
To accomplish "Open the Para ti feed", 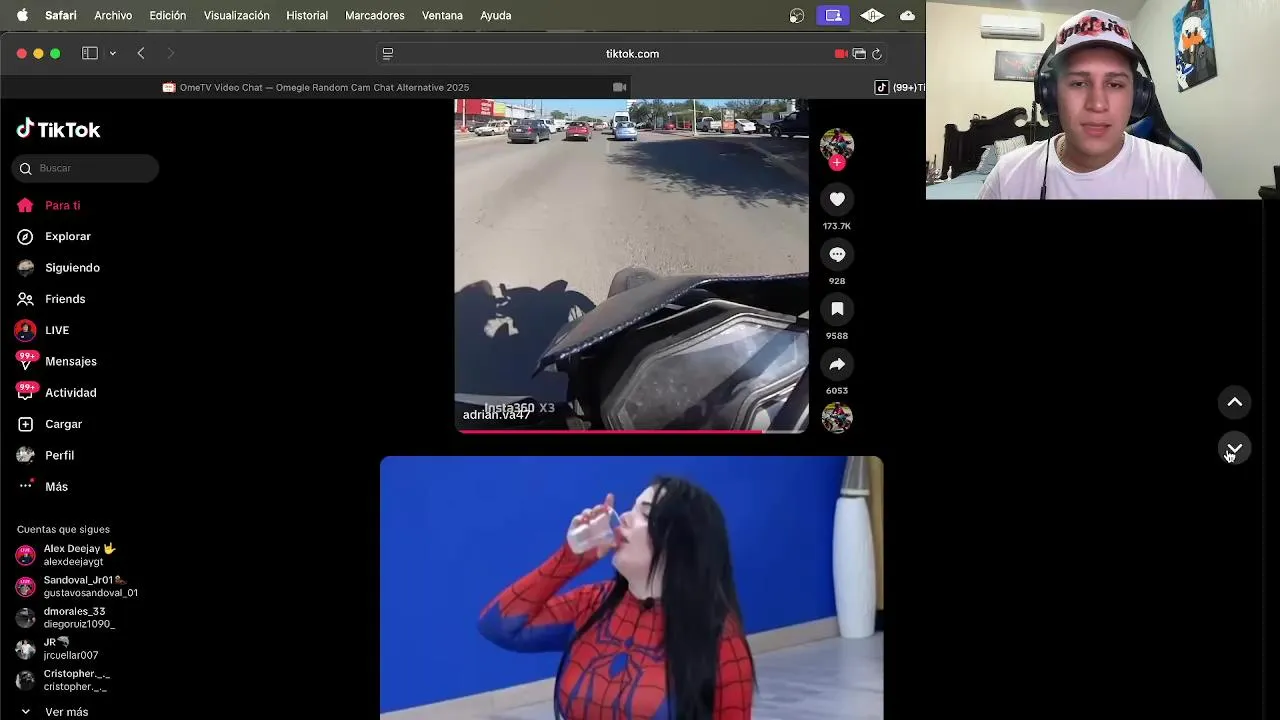I will 48,205.
